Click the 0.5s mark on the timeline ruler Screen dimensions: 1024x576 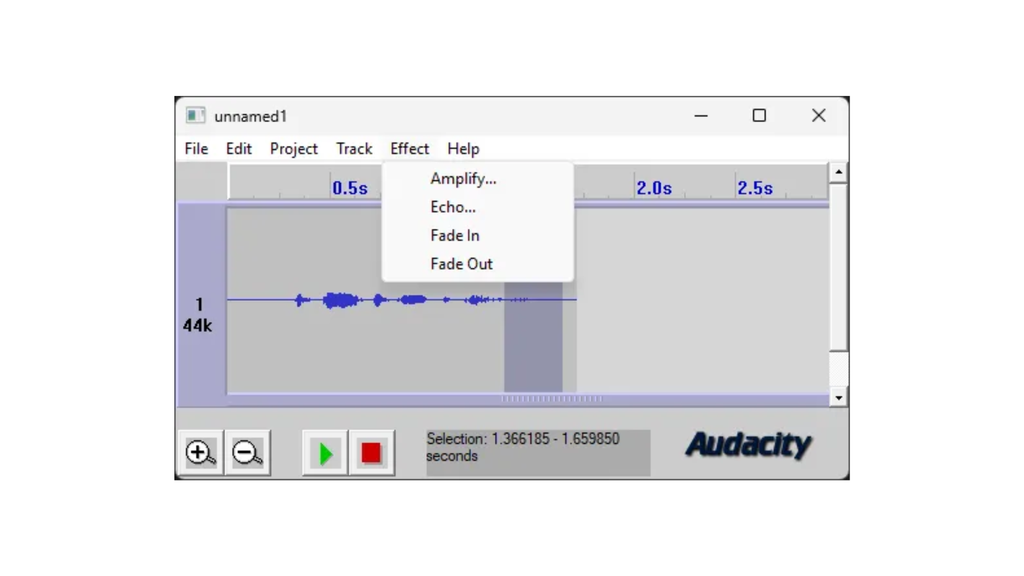(x=350, y=188)
